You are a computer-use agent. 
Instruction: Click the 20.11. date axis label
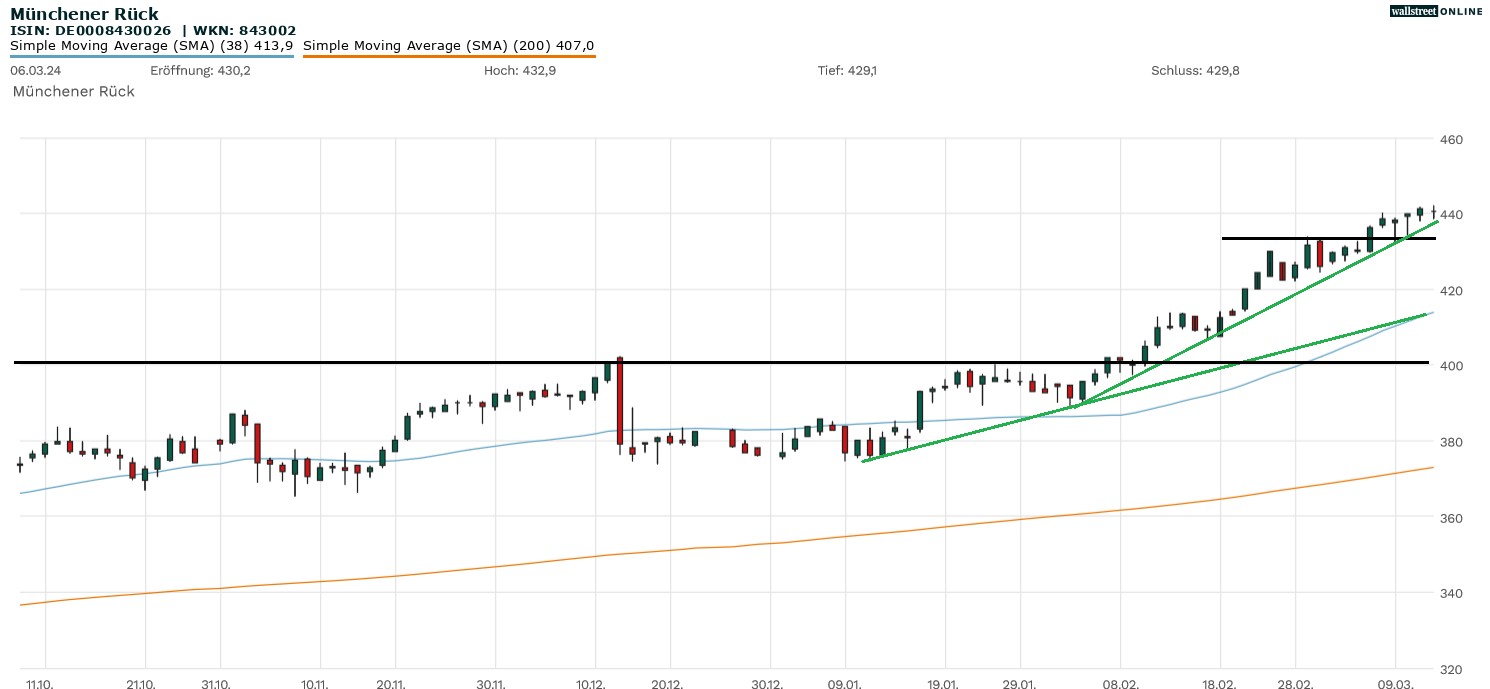[390, 685]
